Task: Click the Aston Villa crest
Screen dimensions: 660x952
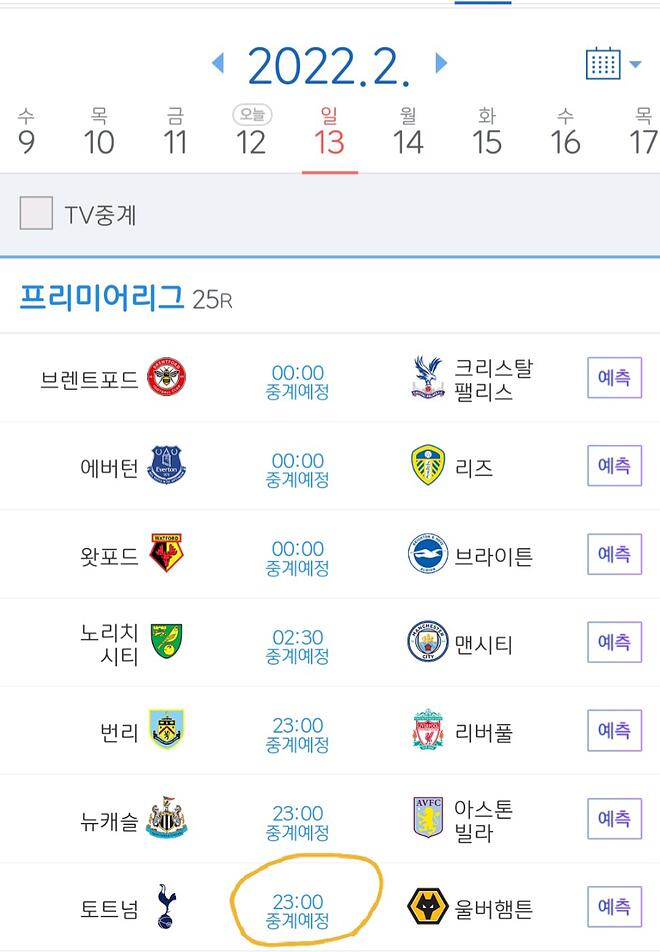Action: coord(428,818)
